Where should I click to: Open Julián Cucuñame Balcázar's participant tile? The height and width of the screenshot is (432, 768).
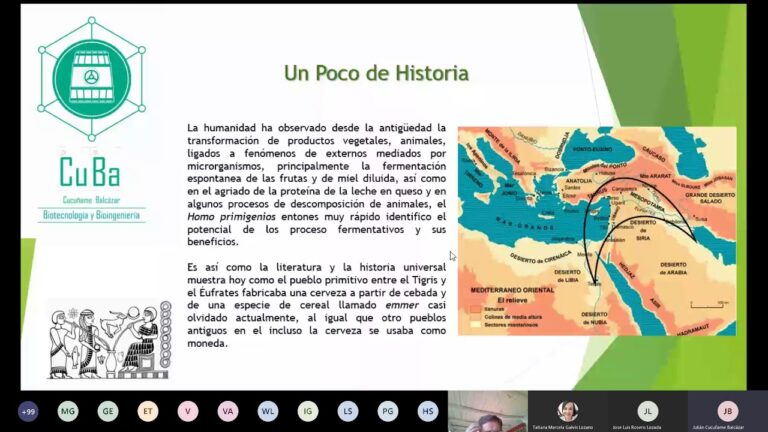[727, 411]
